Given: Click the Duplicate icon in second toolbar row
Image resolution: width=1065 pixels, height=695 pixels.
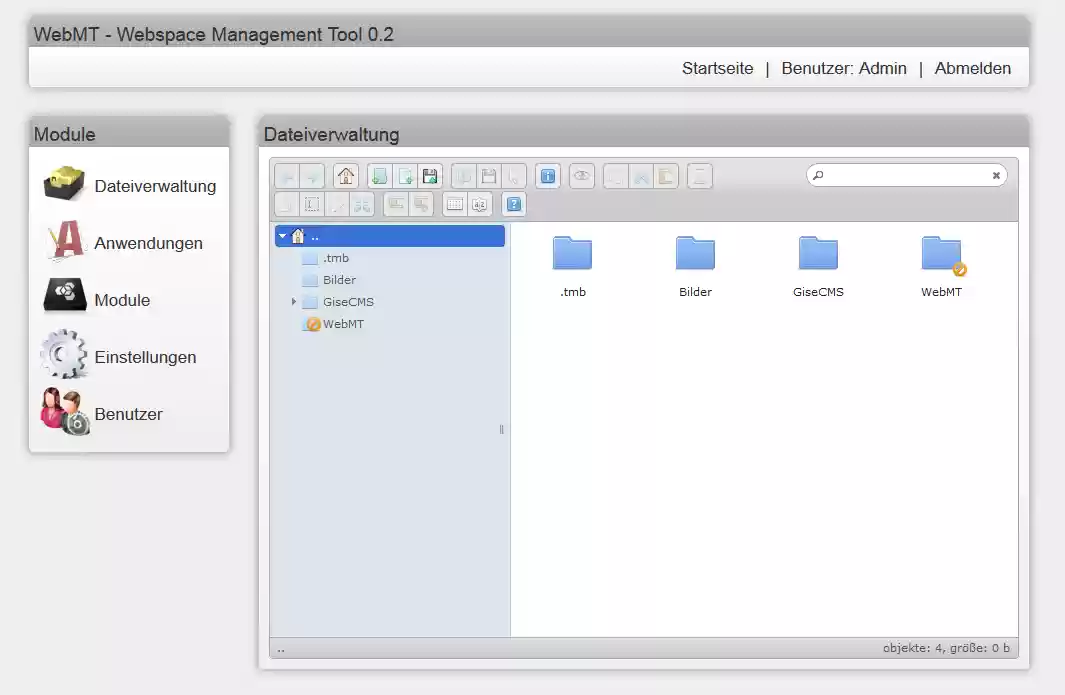Looking at the screenshot, I should [x=287, y=204].
